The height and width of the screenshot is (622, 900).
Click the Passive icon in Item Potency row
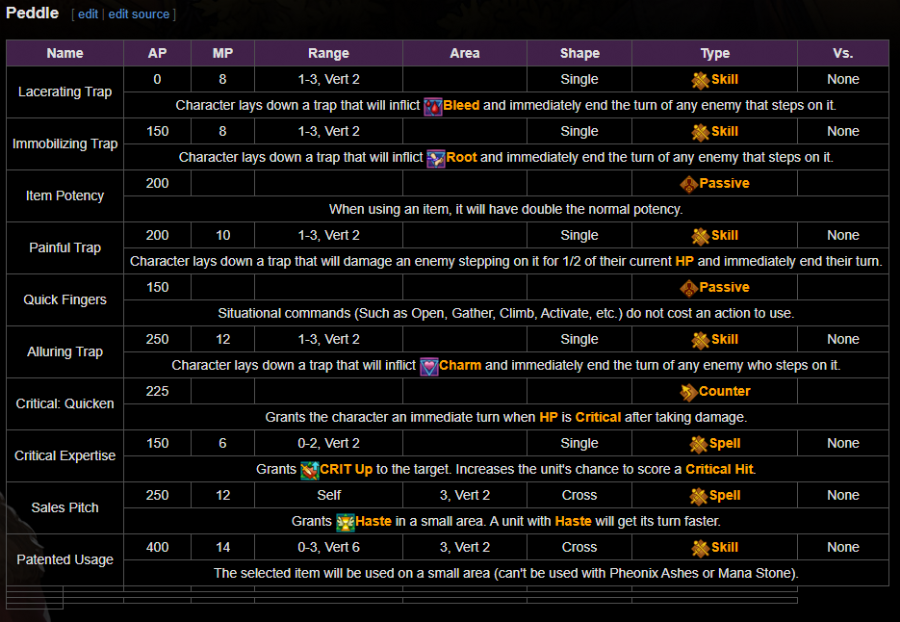(x=689, y=184)
